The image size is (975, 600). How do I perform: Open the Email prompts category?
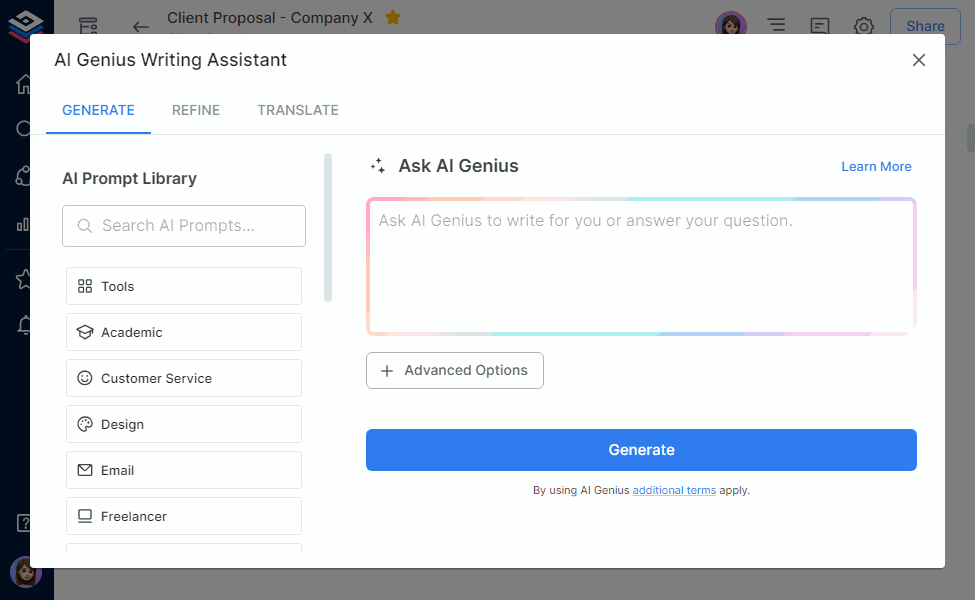183,470
